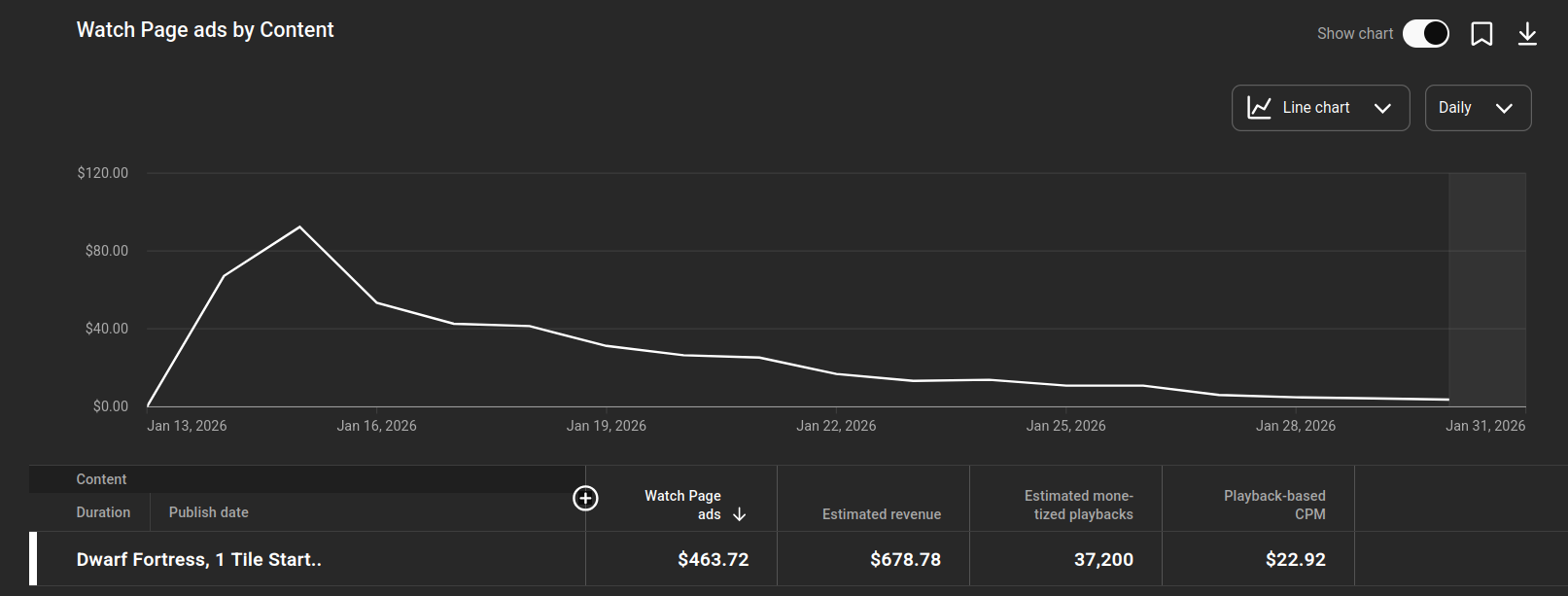The height and width of the screenshot is (596, 1568).
Task: Click the Duration column label
Action: tap(103, 512)
